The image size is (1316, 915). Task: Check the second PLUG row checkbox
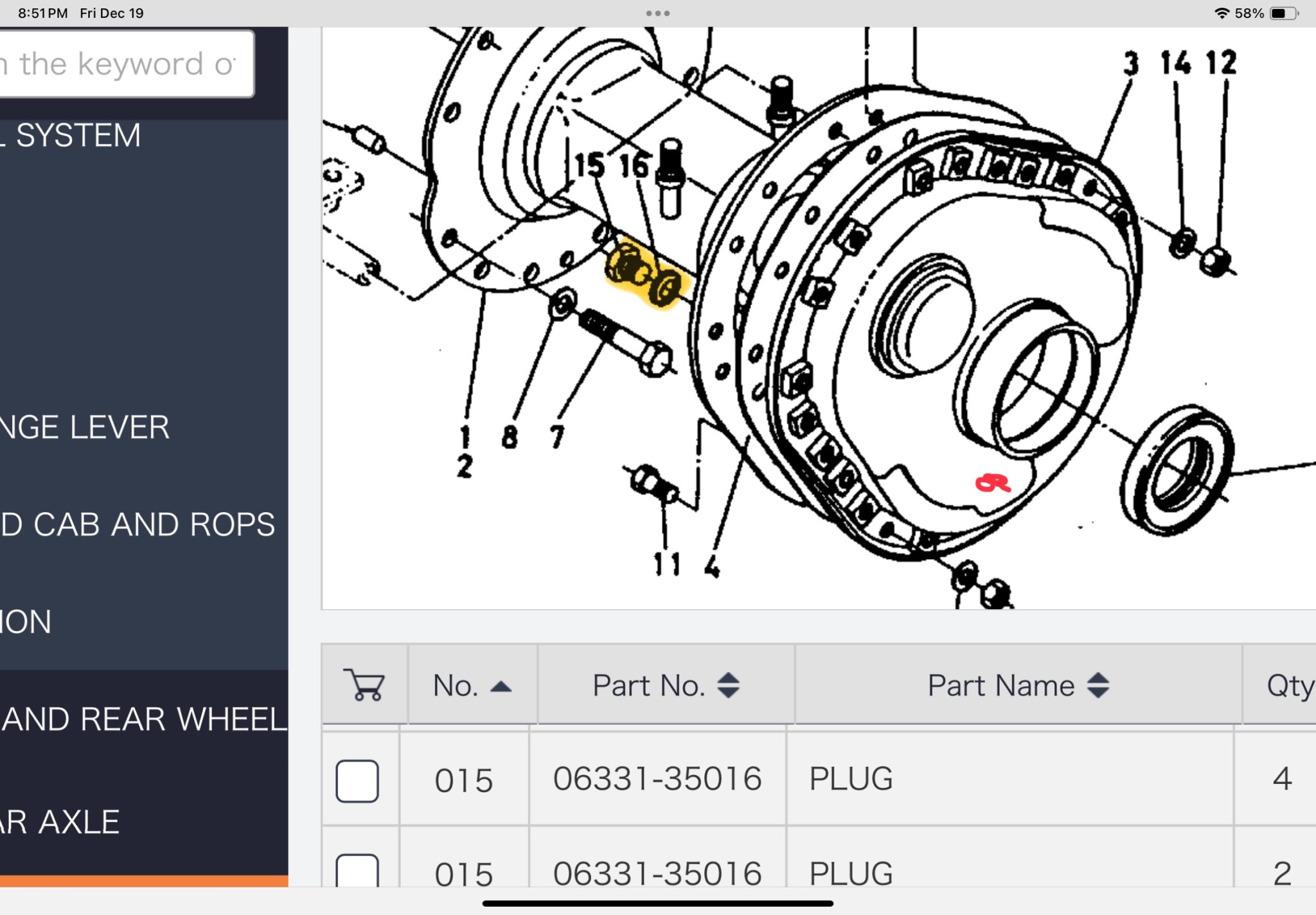[357, 871]
